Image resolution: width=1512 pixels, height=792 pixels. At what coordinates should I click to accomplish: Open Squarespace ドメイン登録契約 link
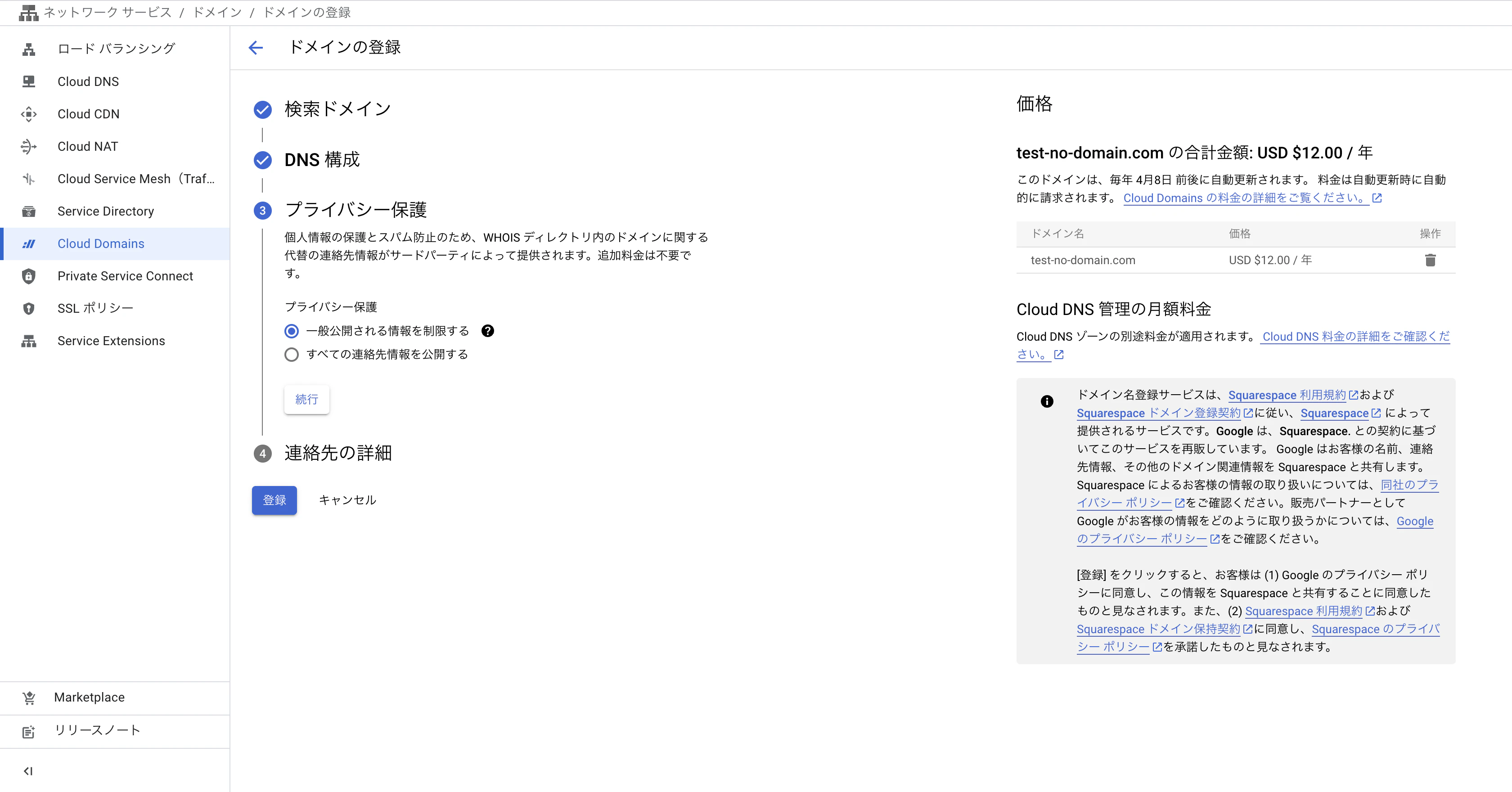[x=1158, y=413]
